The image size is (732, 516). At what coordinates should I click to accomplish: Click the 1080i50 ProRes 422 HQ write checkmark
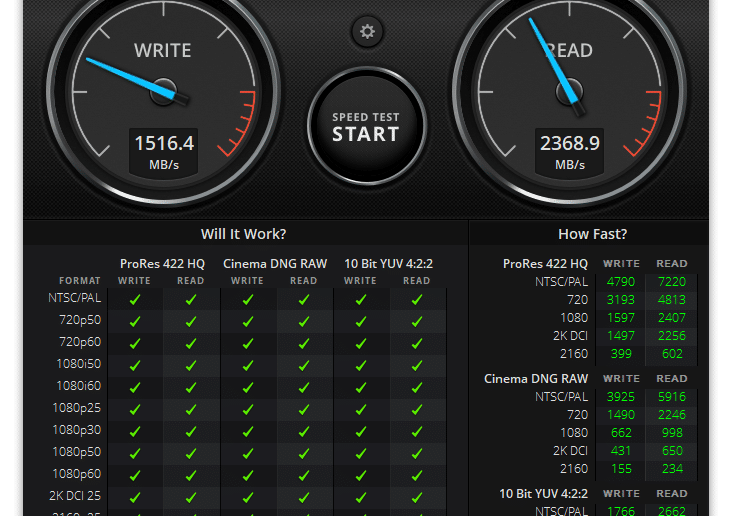135,365
